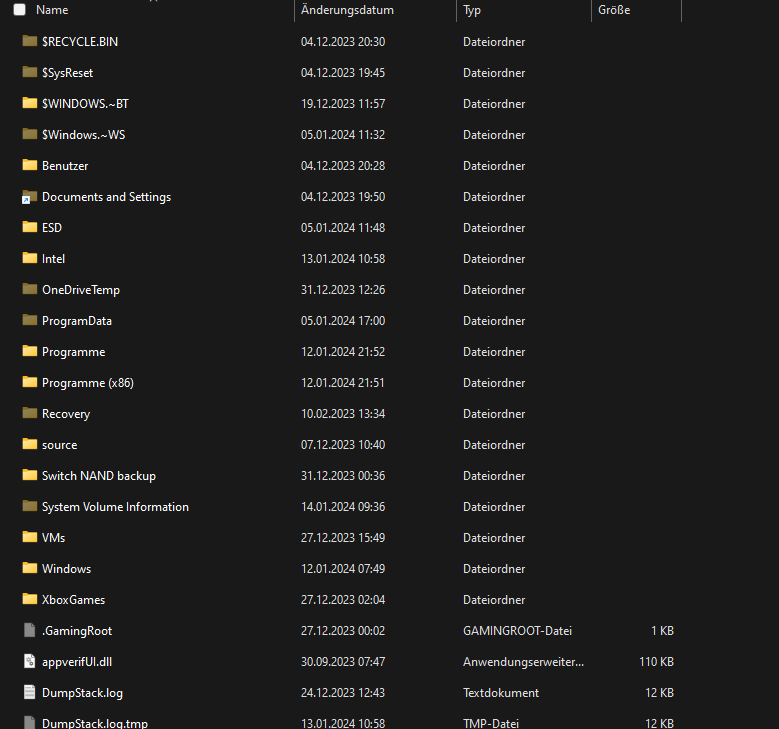Screen dimensions: 779x729
Task: Sort by the Änderungsdatum column header
Action: (x=347, y=10)
